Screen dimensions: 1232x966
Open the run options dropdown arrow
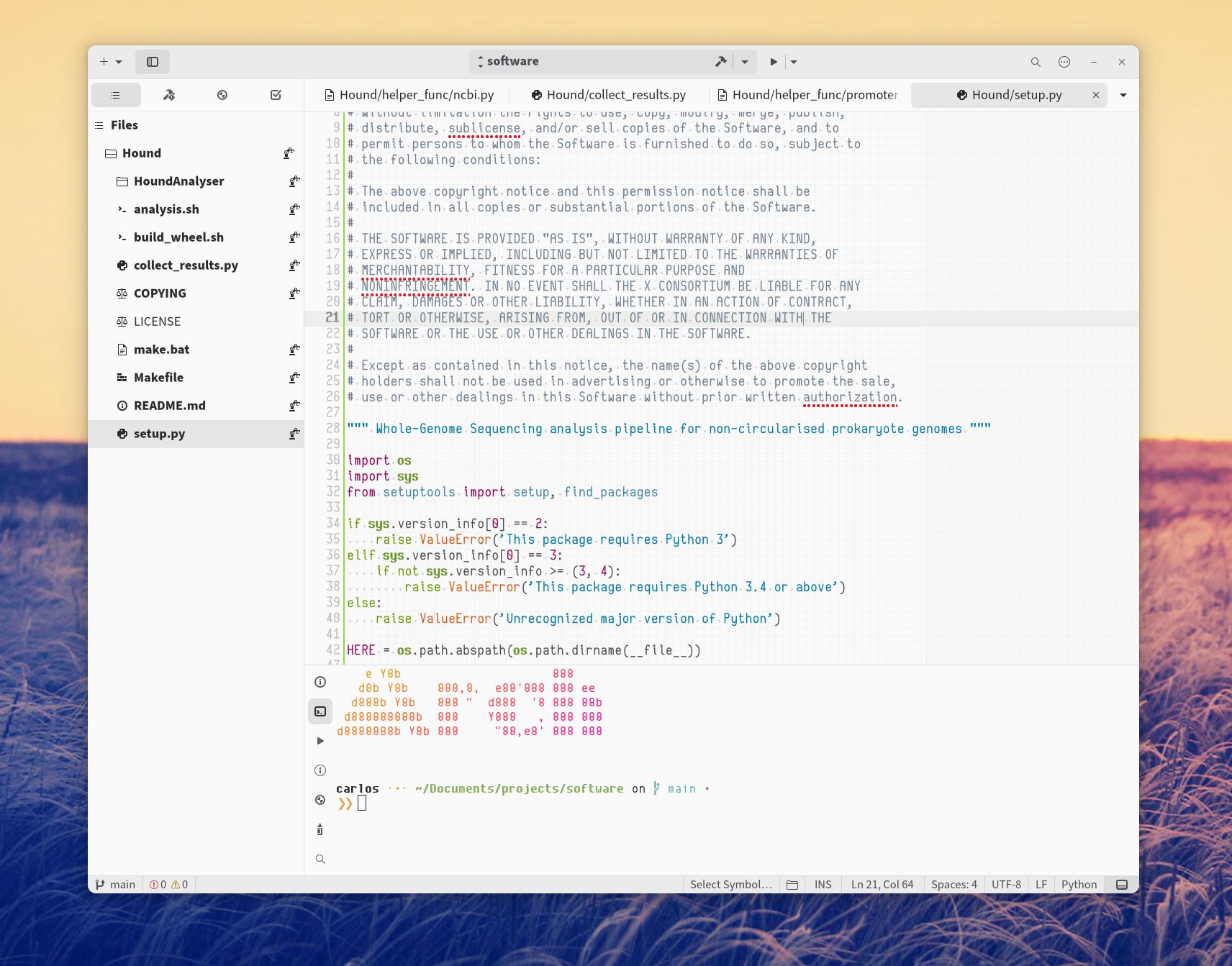794,62
